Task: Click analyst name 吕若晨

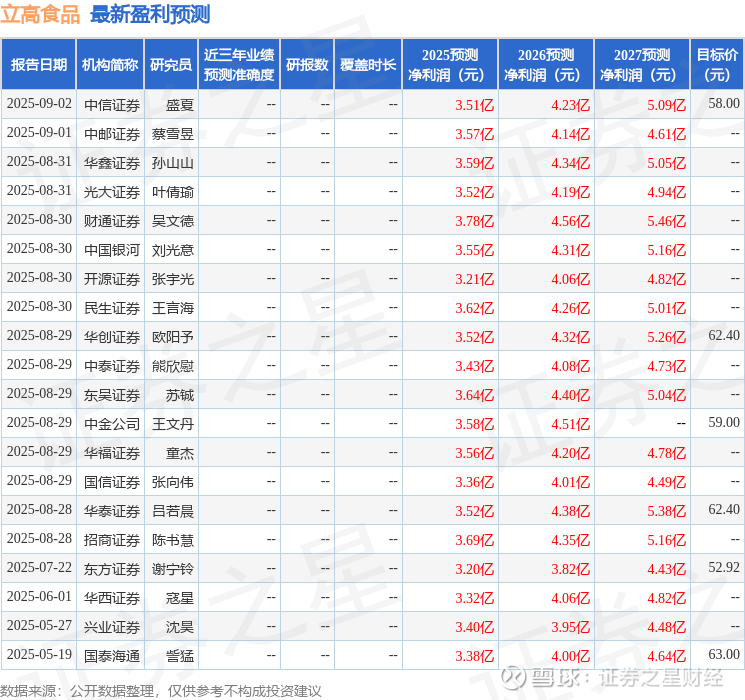Action: [x=173, y=511]
